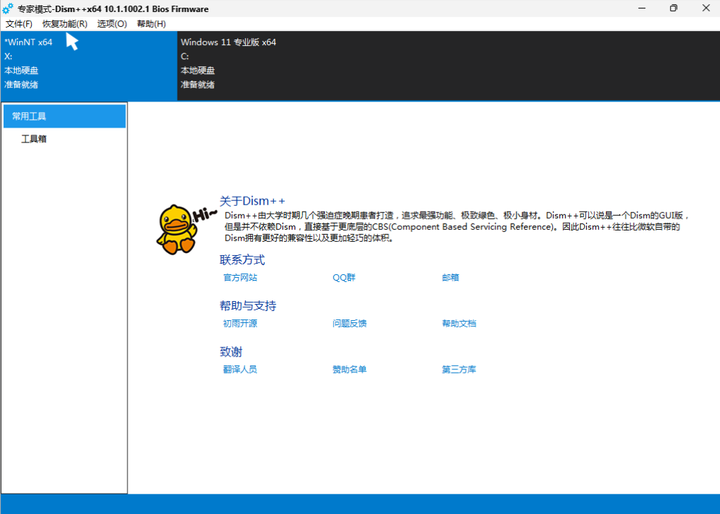Minimize the Dism++ window
Screen dimensions: 720x514
pos(642,8)
